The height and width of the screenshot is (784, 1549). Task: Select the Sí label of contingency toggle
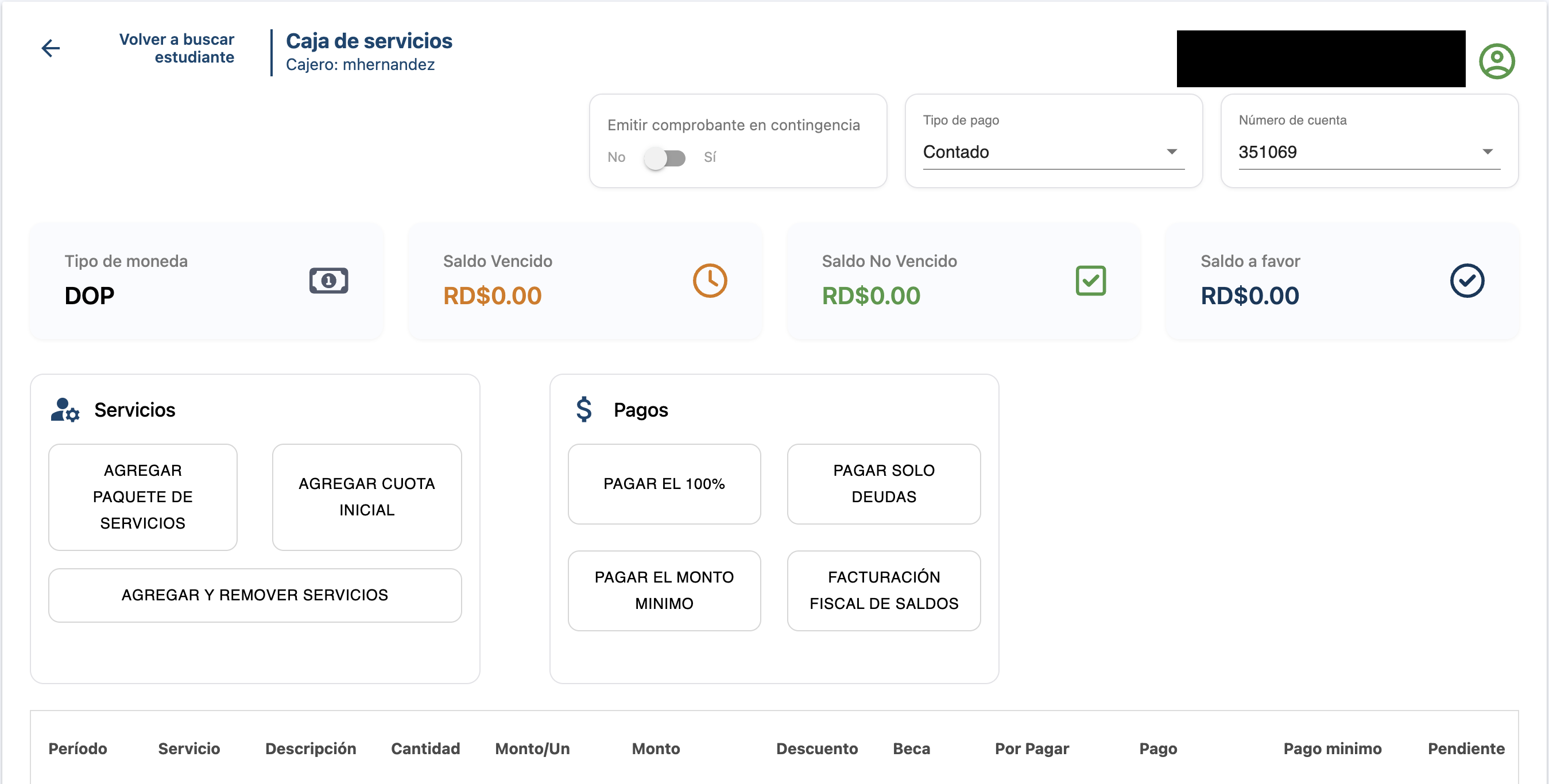tap(710, 157)
